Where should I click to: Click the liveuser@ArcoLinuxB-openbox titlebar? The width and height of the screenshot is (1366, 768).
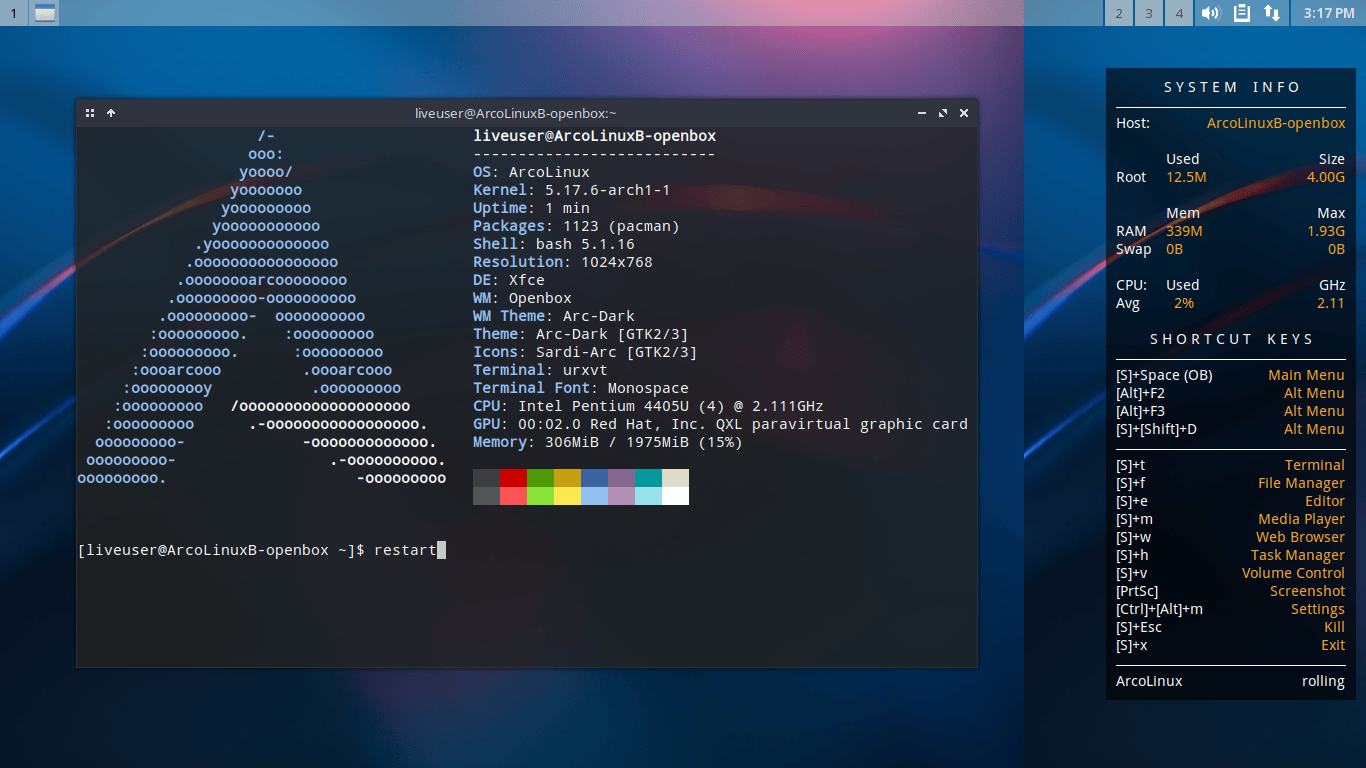pyautogui.click(x=515, y=113)
